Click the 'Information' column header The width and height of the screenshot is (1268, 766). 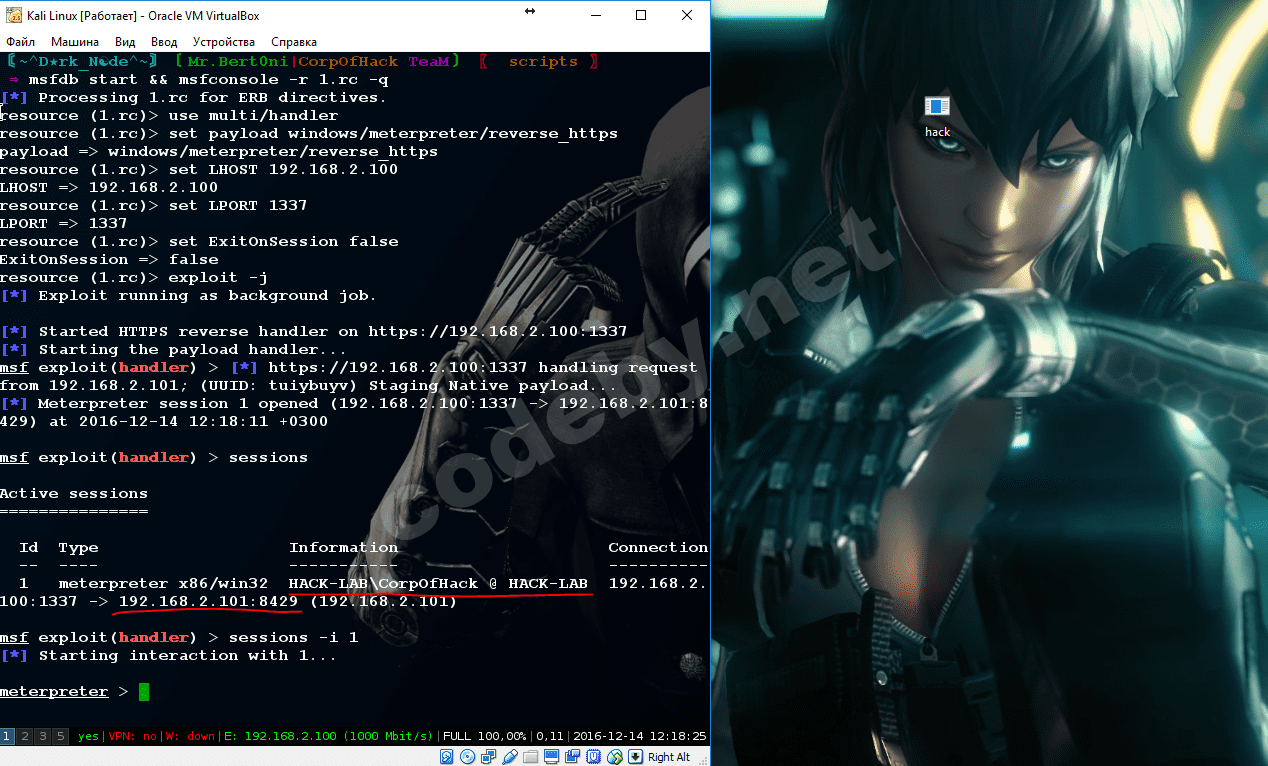(343, 548)
